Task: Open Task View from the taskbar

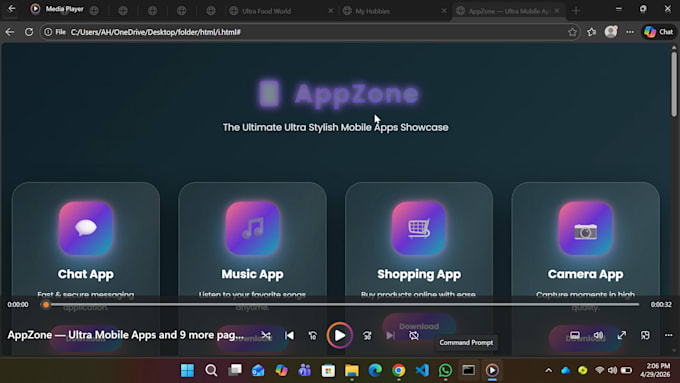Action: pyautogui.click(x=235, y=370)
